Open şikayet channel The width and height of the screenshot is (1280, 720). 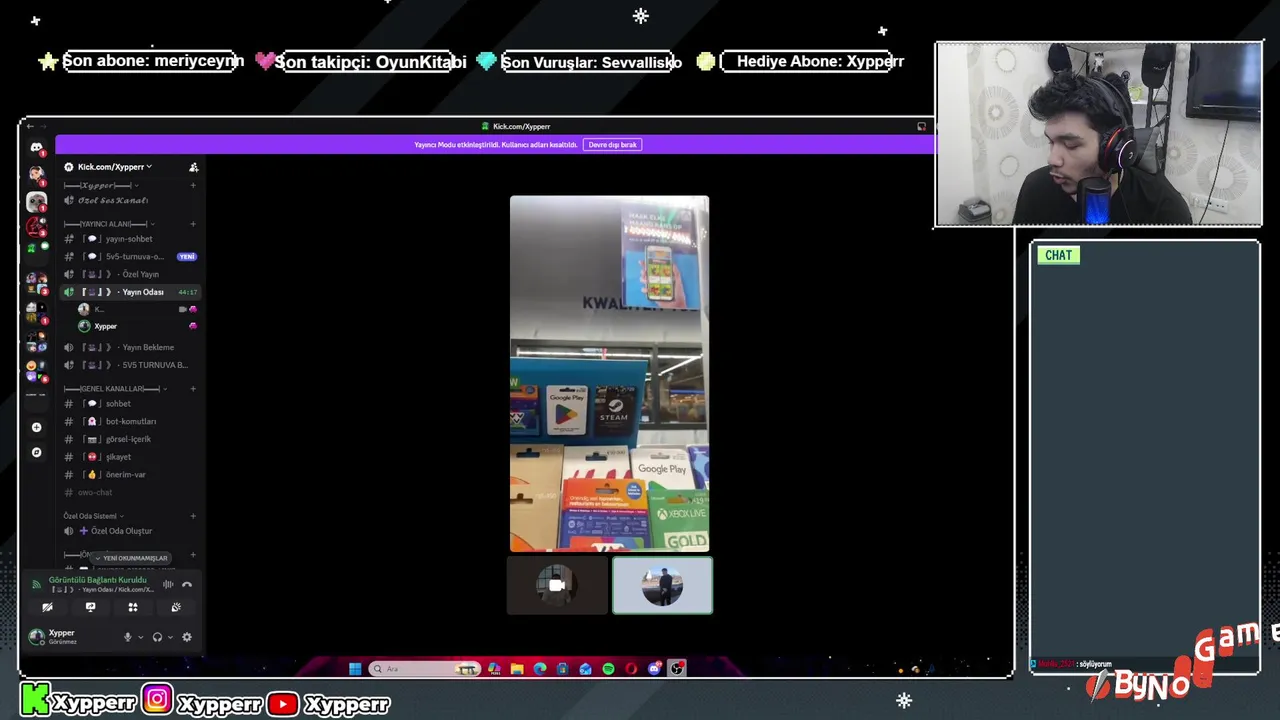130,457
